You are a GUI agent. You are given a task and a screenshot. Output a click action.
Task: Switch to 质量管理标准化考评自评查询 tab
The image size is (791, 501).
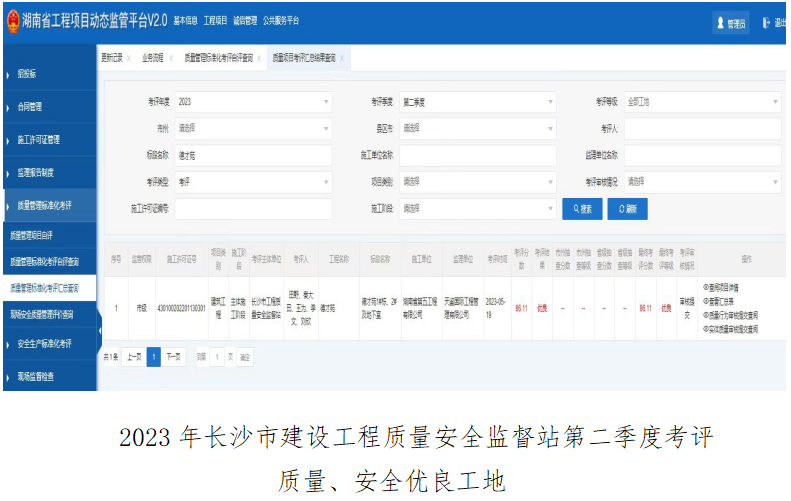point(218,58)
